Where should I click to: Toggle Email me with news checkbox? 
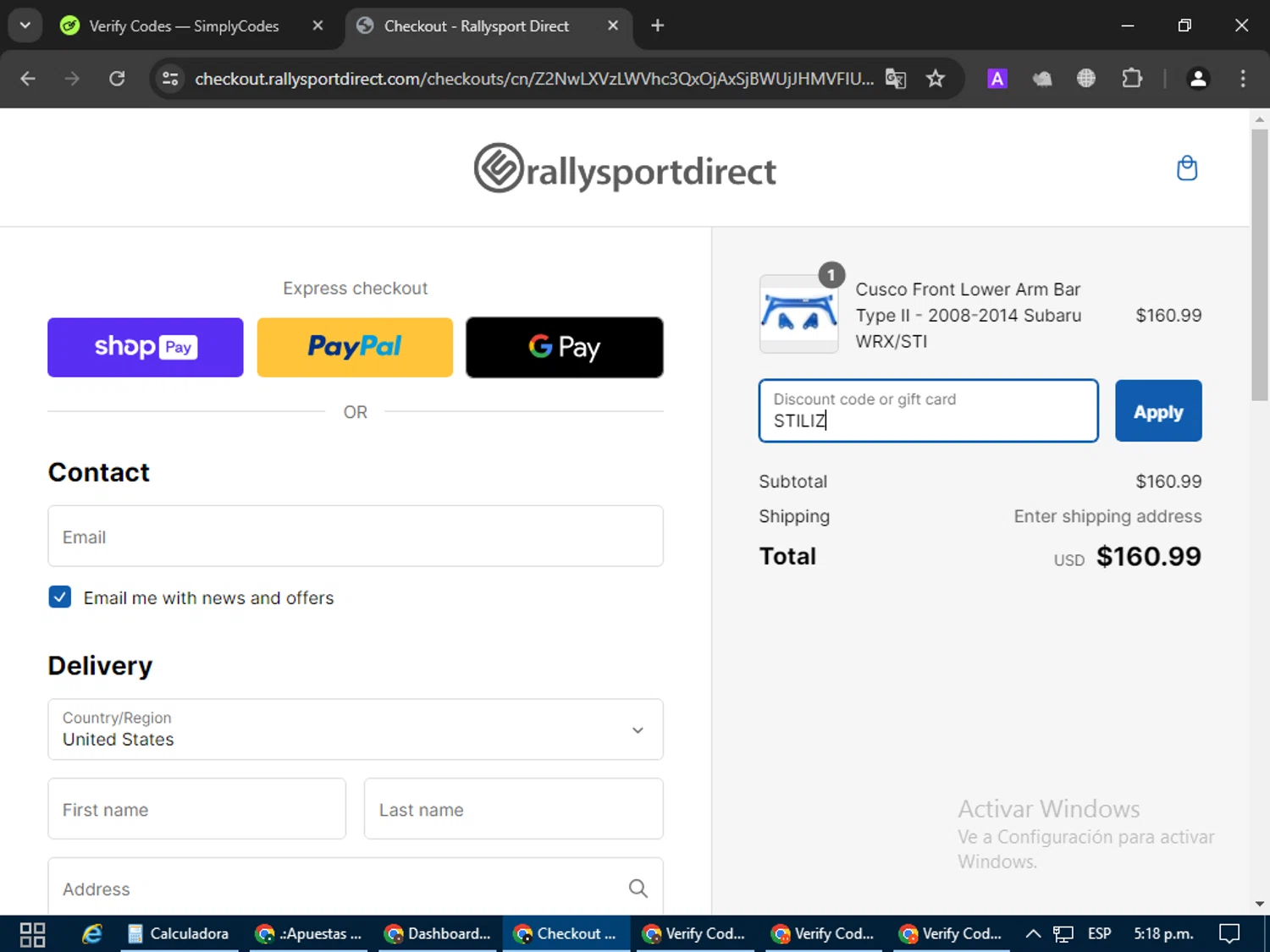pyautogui.click(x=60, y=597)
